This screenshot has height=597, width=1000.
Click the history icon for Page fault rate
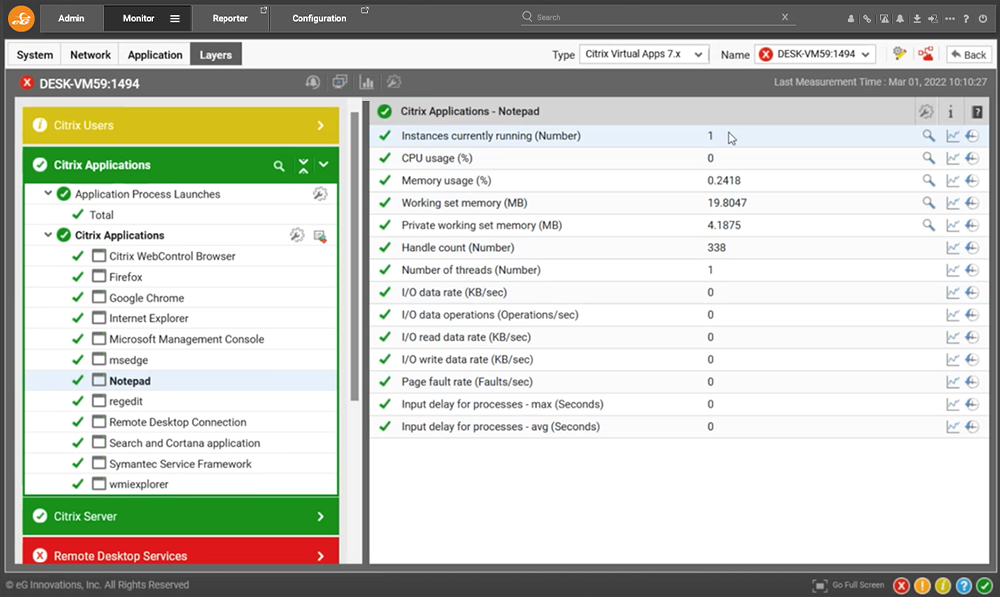coord(972,382)
